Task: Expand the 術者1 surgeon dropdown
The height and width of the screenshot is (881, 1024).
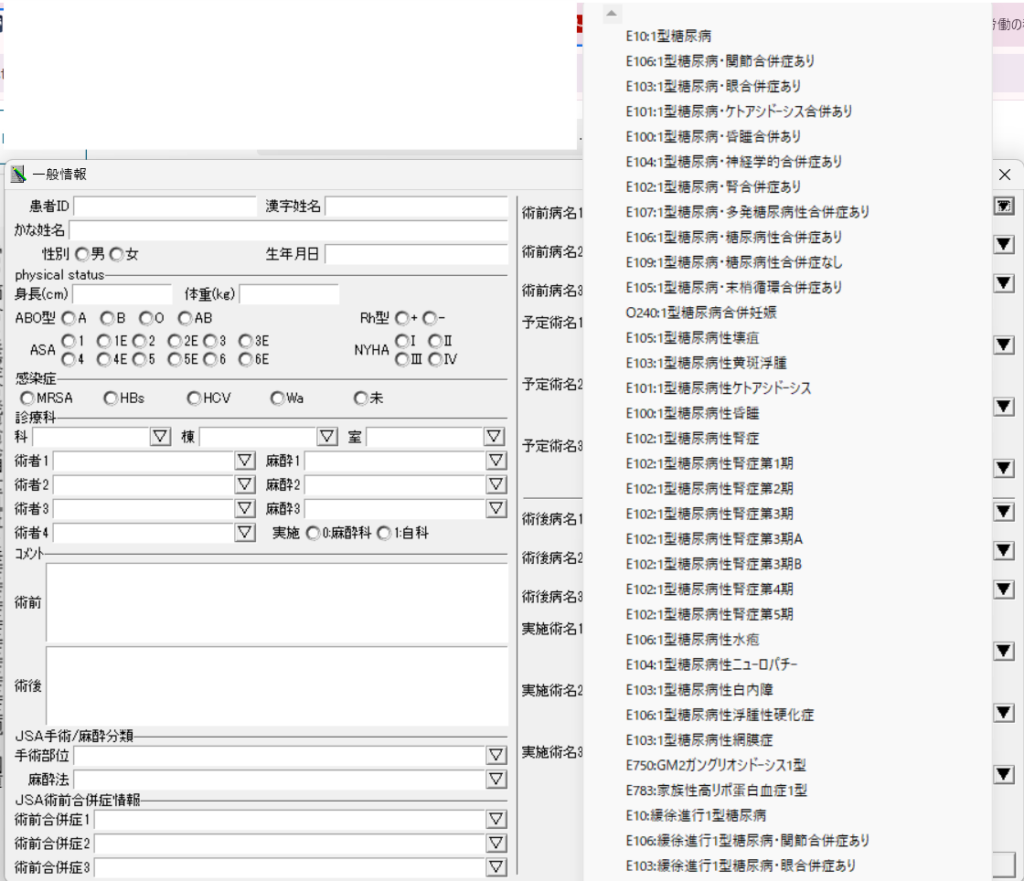Action: (245, 461)
